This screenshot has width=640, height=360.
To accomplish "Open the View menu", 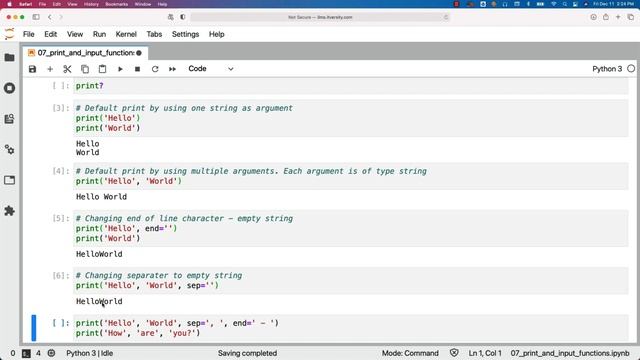I will coord(75,34).
